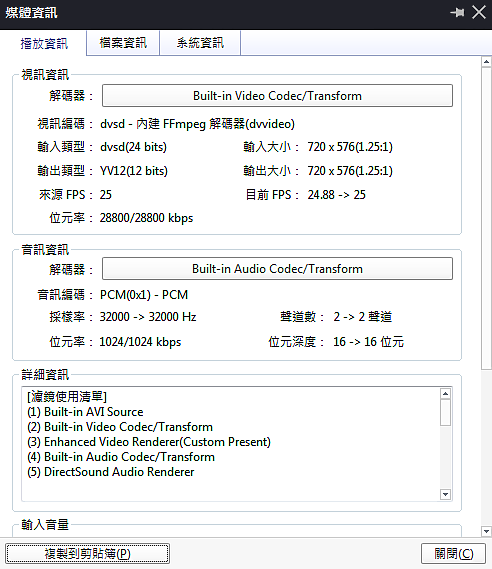Click Built-in Audio Codec/Transform button
Image resolution: width=492 pixels, height=569 pixels.
click(x=277, y=269)
